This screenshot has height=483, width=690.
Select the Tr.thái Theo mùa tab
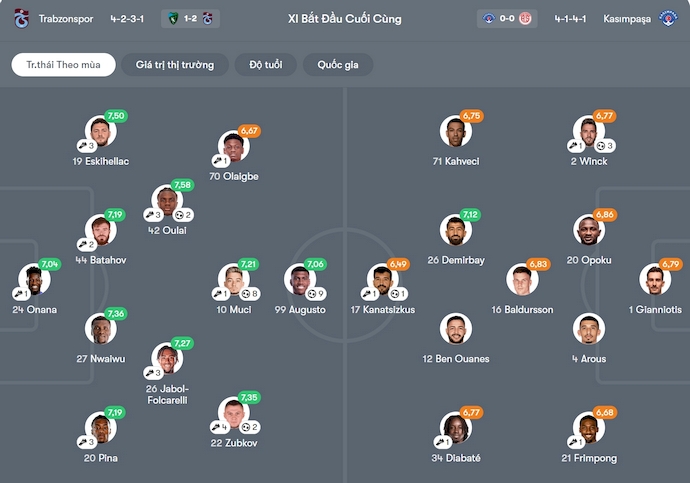click(64, 65)
